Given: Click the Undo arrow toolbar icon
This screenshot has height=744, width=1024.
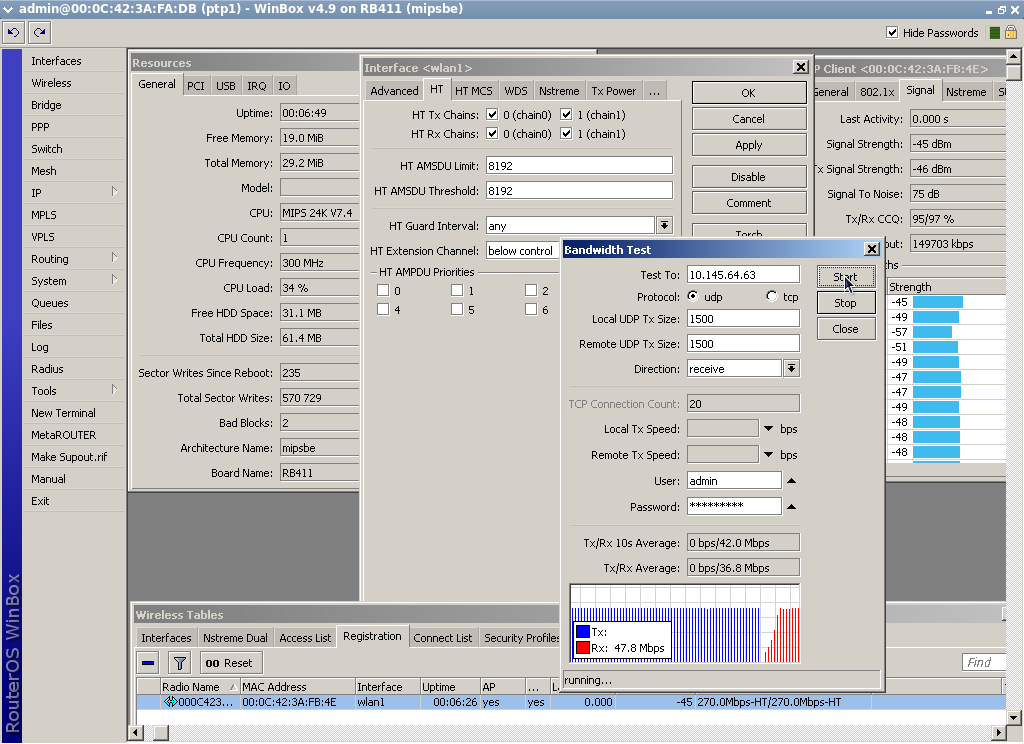Looking at the screenshot, I should [13, 32].
